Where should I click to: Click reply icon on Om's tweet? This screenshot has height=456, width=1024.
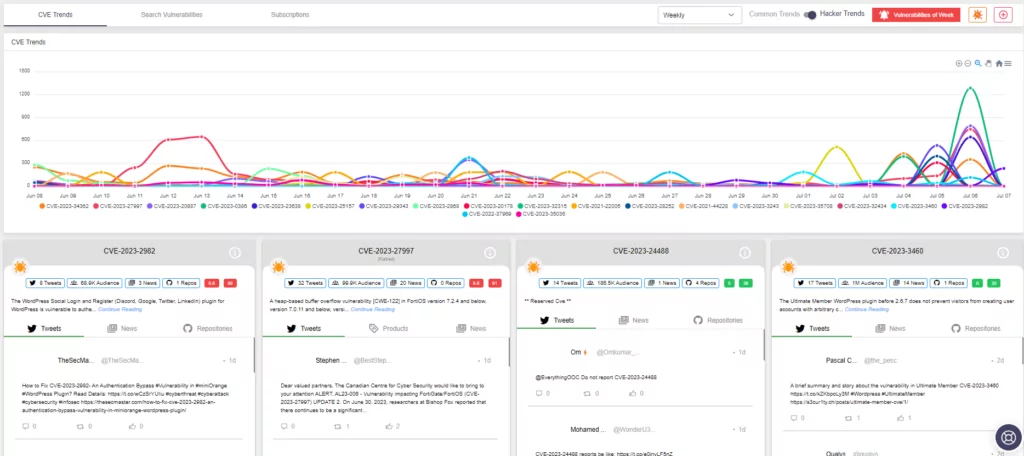(x=539, y=393)
